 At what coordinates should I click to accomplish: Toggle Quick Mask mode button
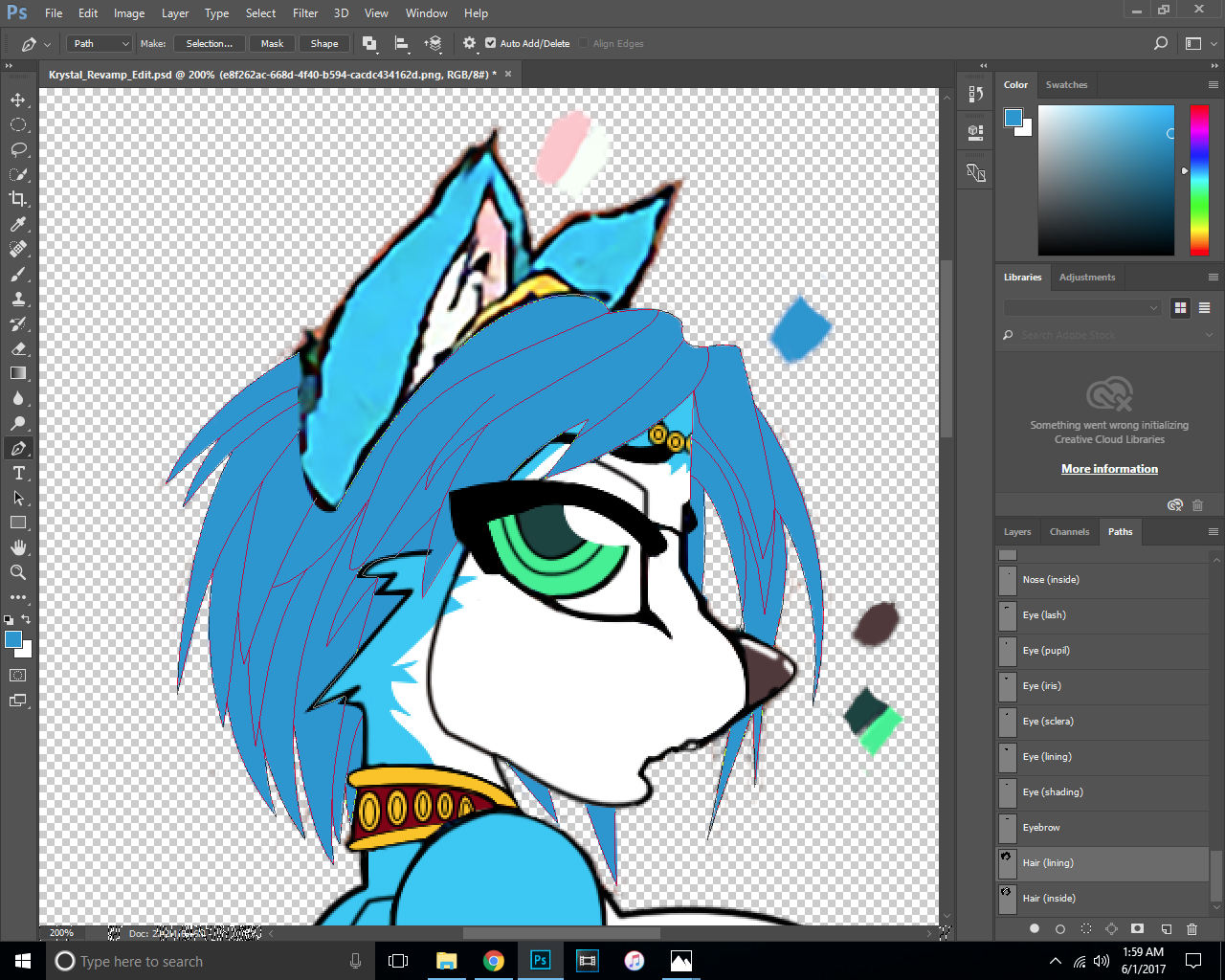(x=18, y=676)
